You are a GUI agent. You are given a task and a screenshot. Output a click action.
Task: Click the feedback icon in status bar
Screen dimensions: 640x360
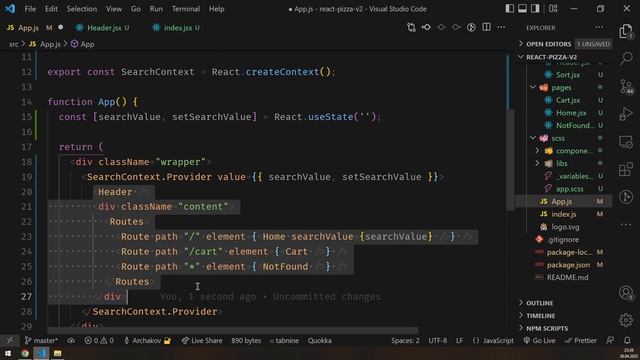pos(610,340)
